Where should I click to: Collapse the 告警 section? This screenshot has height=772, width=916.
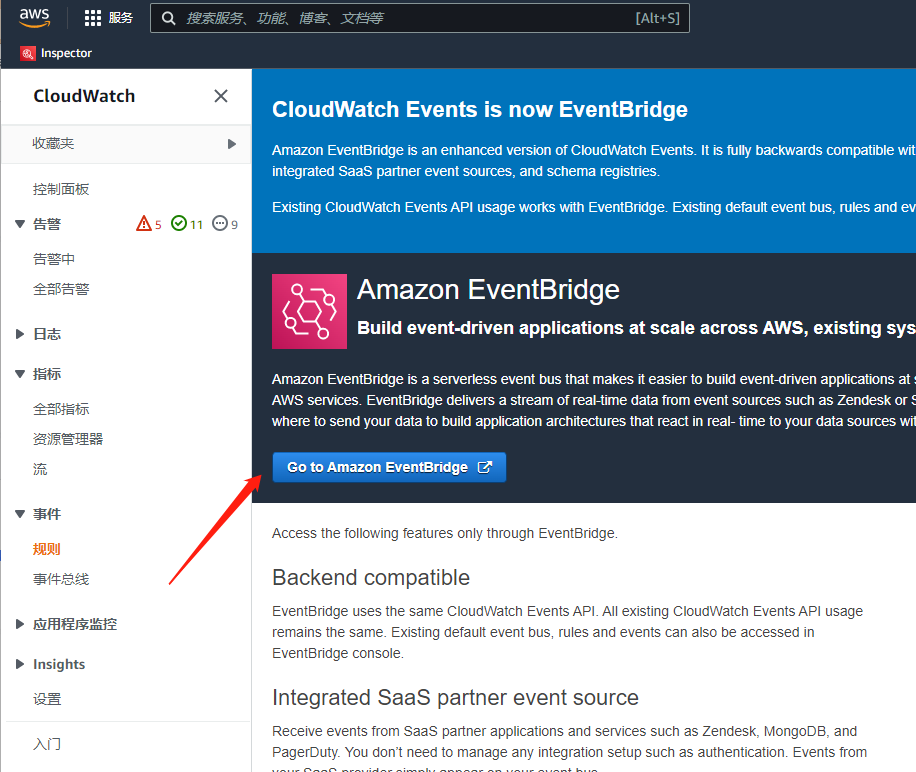click(x=20, y=224)
